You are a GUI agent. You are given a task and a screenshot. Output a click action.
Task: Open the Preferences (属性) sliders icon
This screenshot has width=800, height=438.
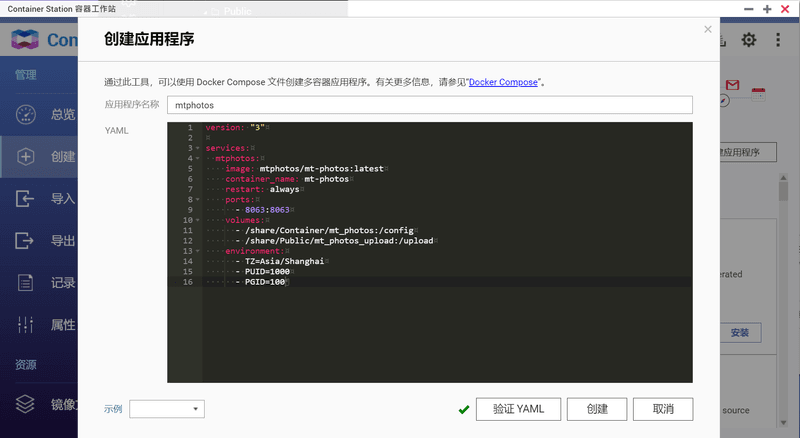[26, 324]
